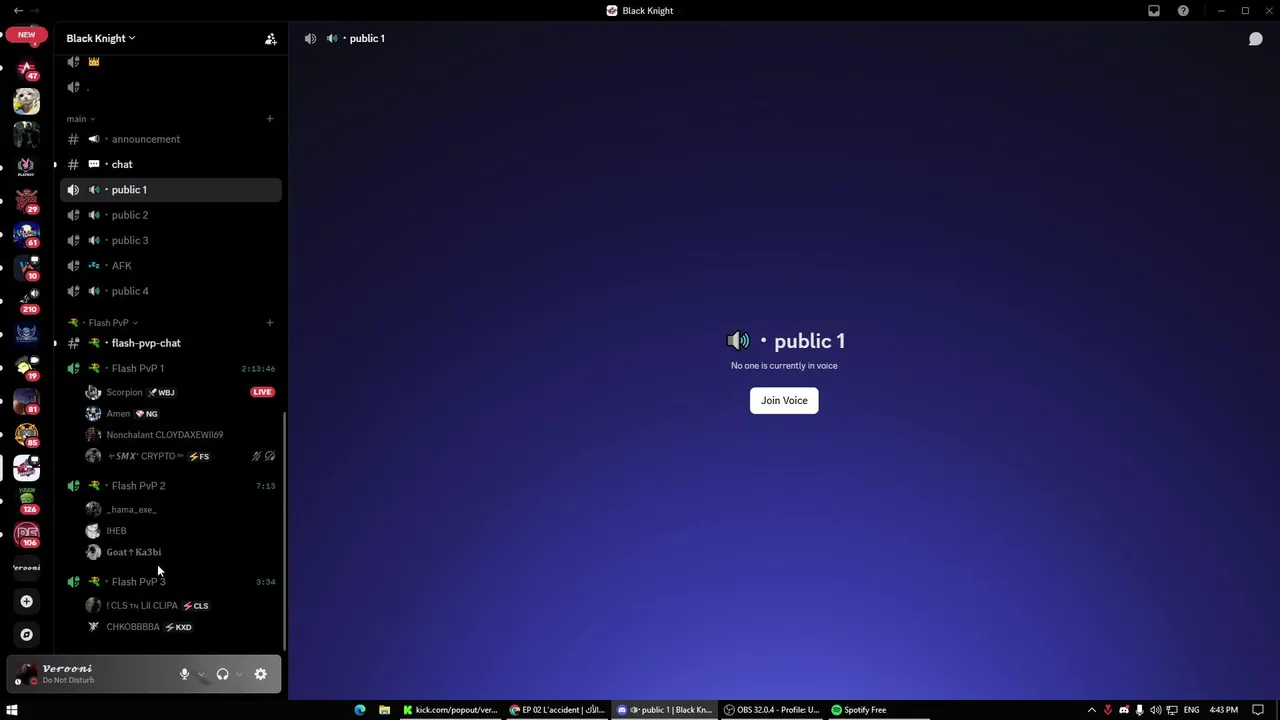Open the microphone input options arrow

(x=201, y=674)
